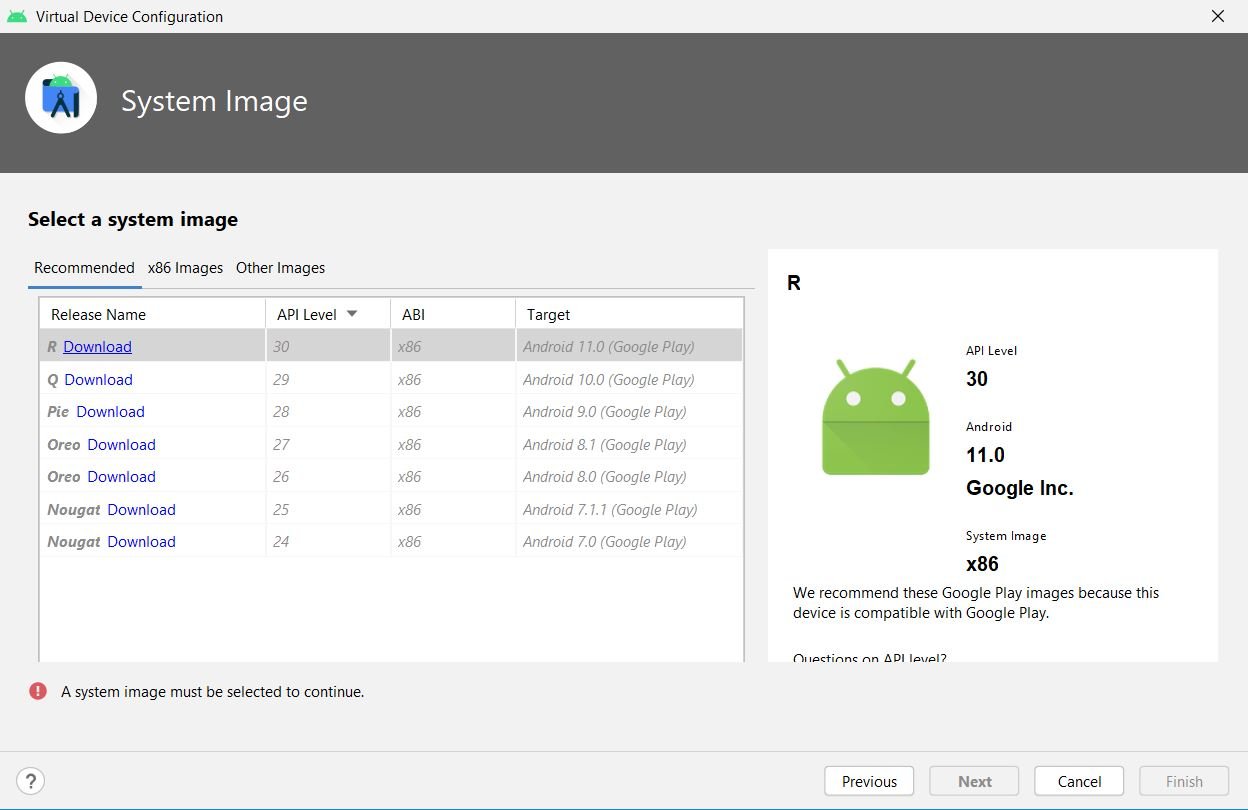Click the green Android robot image

(876, 417)
